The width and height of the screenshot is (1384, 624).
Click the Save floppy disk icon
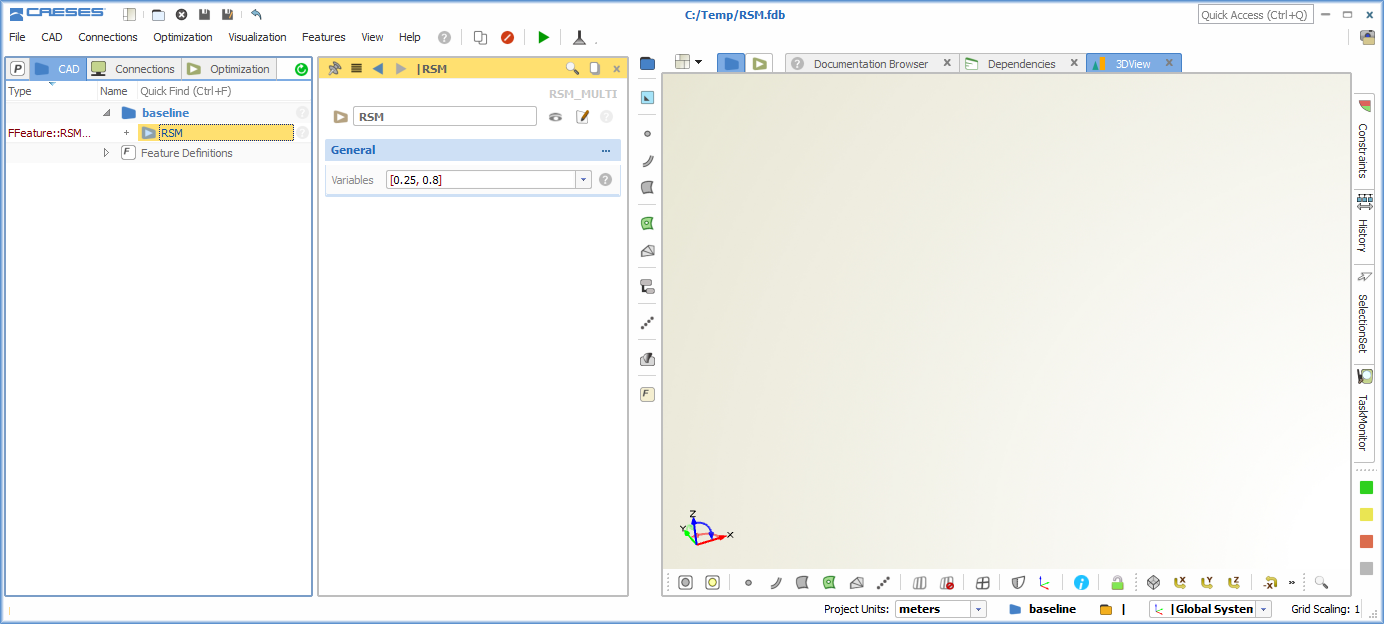[x=204, y=14]
